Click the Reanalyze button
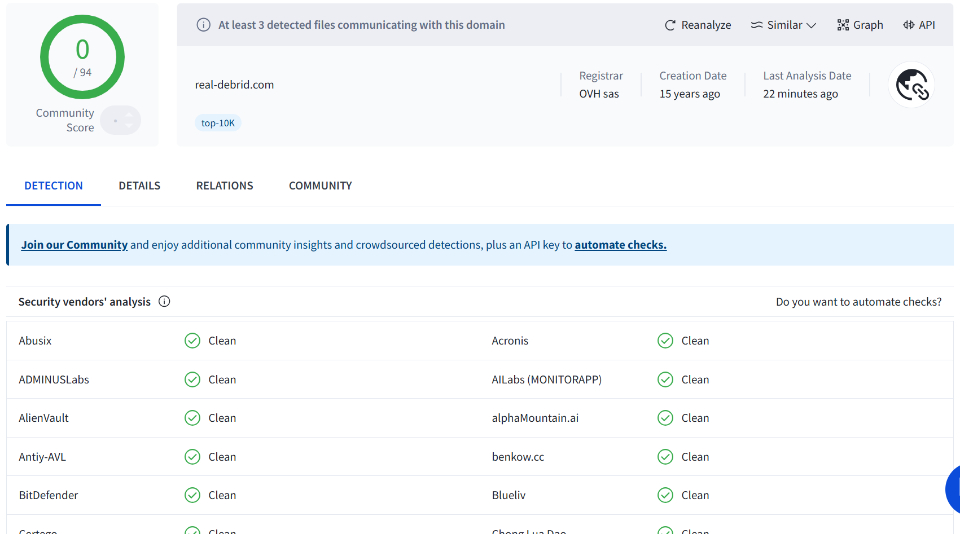Viewport: 960px width, 534px height. [698, 25]
